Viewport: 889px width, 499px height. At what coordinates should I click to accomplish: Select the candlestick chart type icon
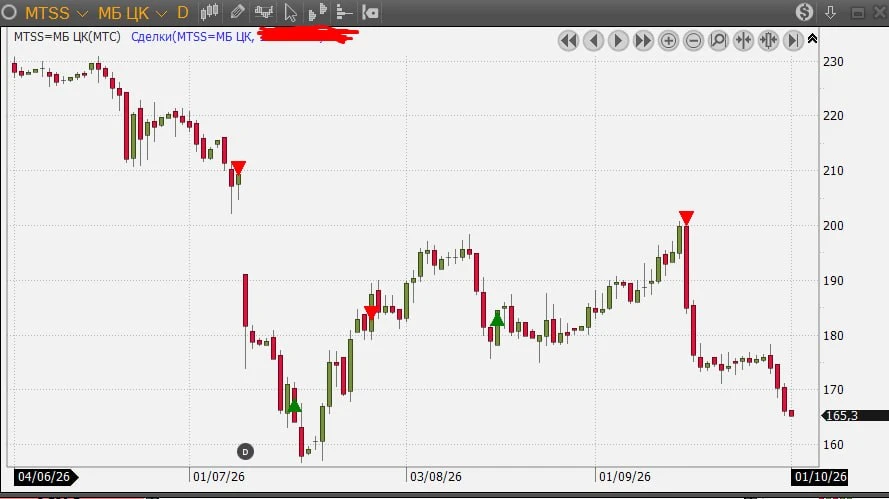pyautogui.click(x=209, y=12)
